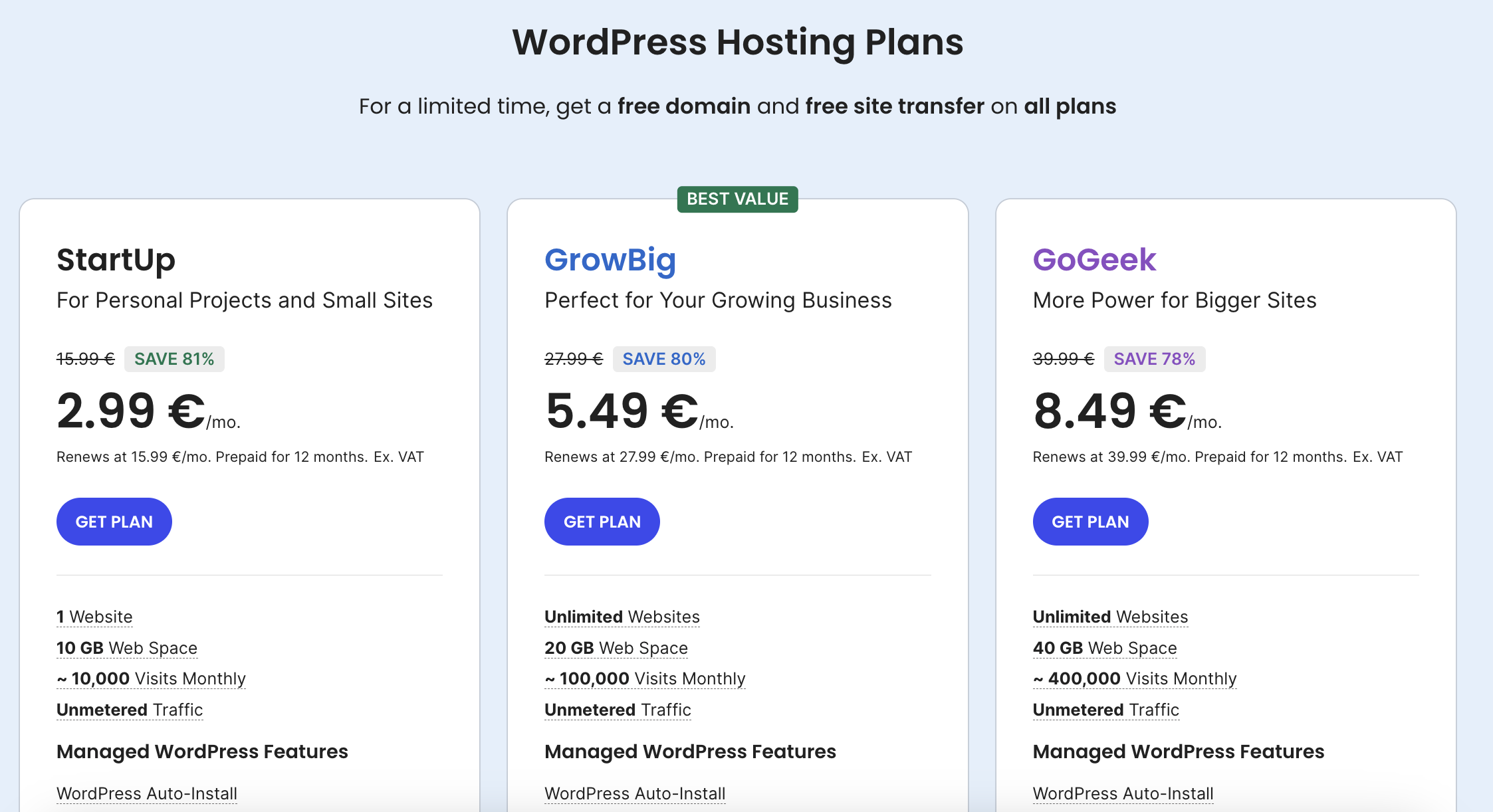Click 'WordPress Auto-Install' in GrowBig plan

pos(635,793)
